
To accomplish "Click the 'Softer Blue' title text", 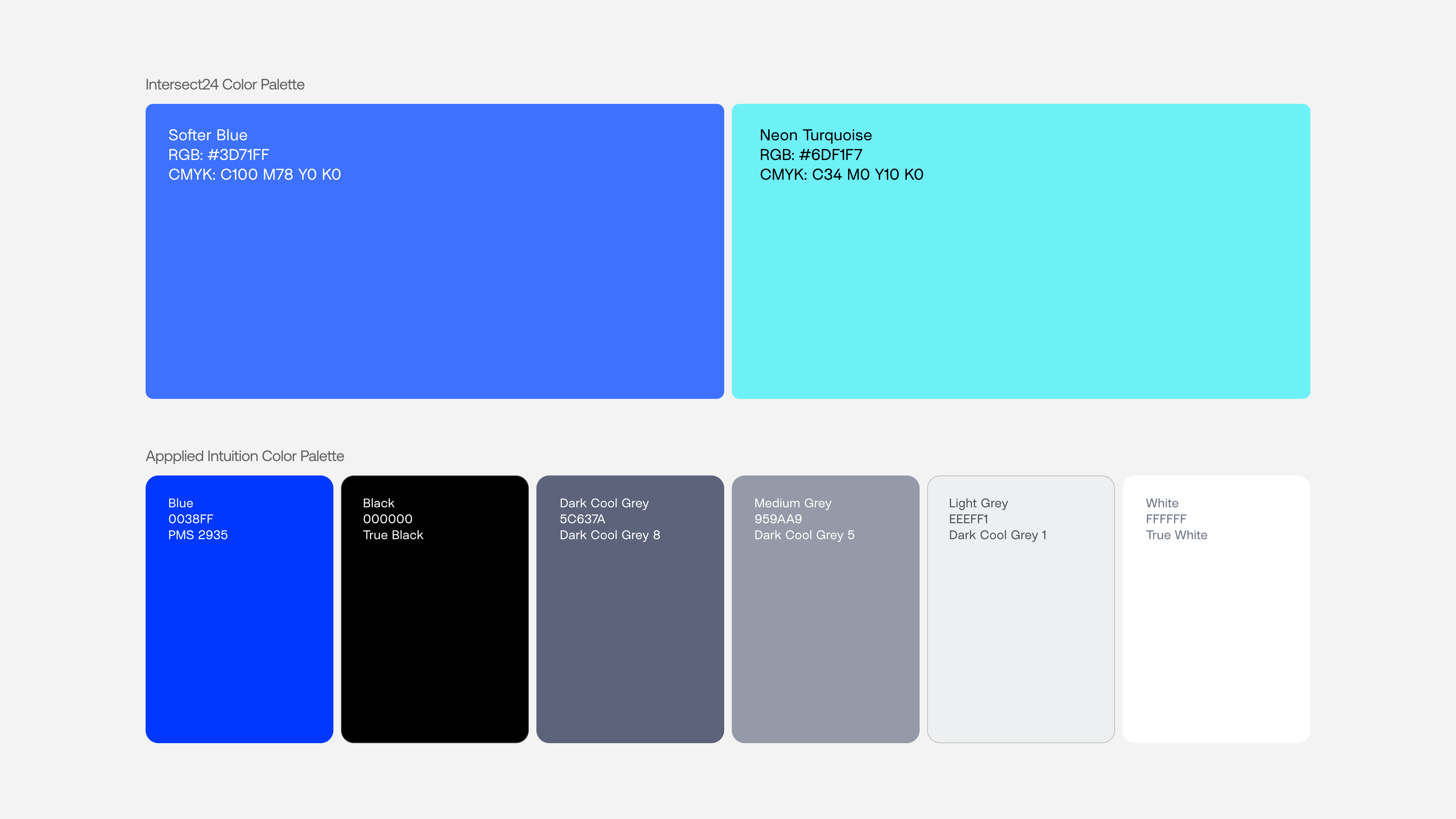I will click(x=208, y=135).
